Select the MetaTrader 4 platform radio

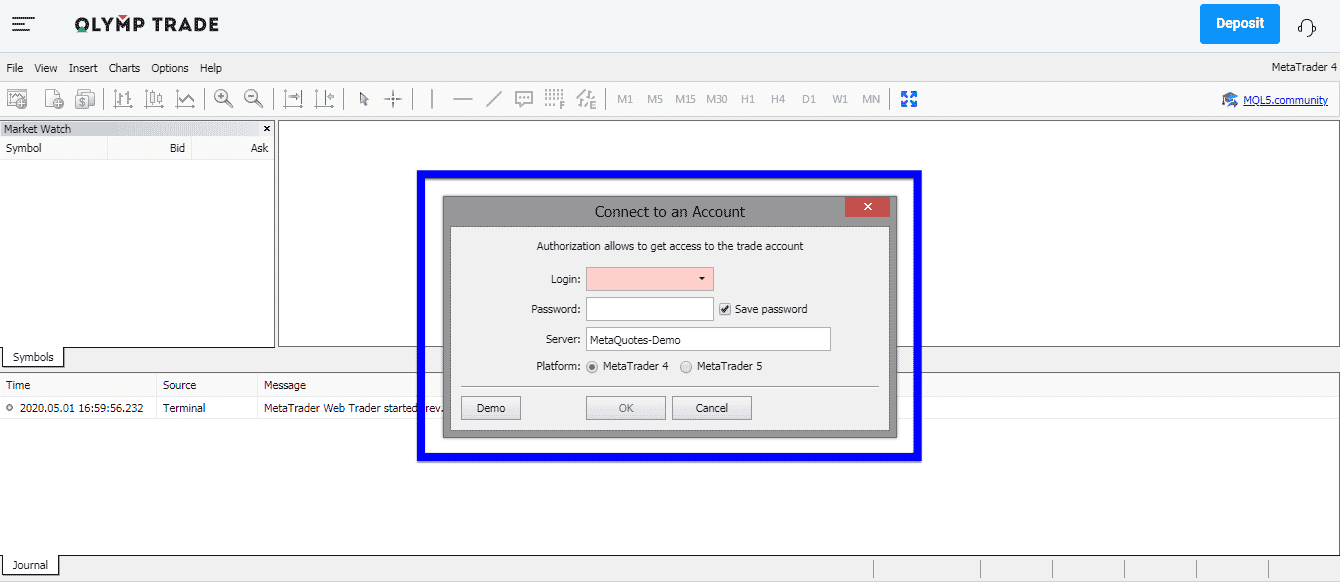click(x=592, y=367)
